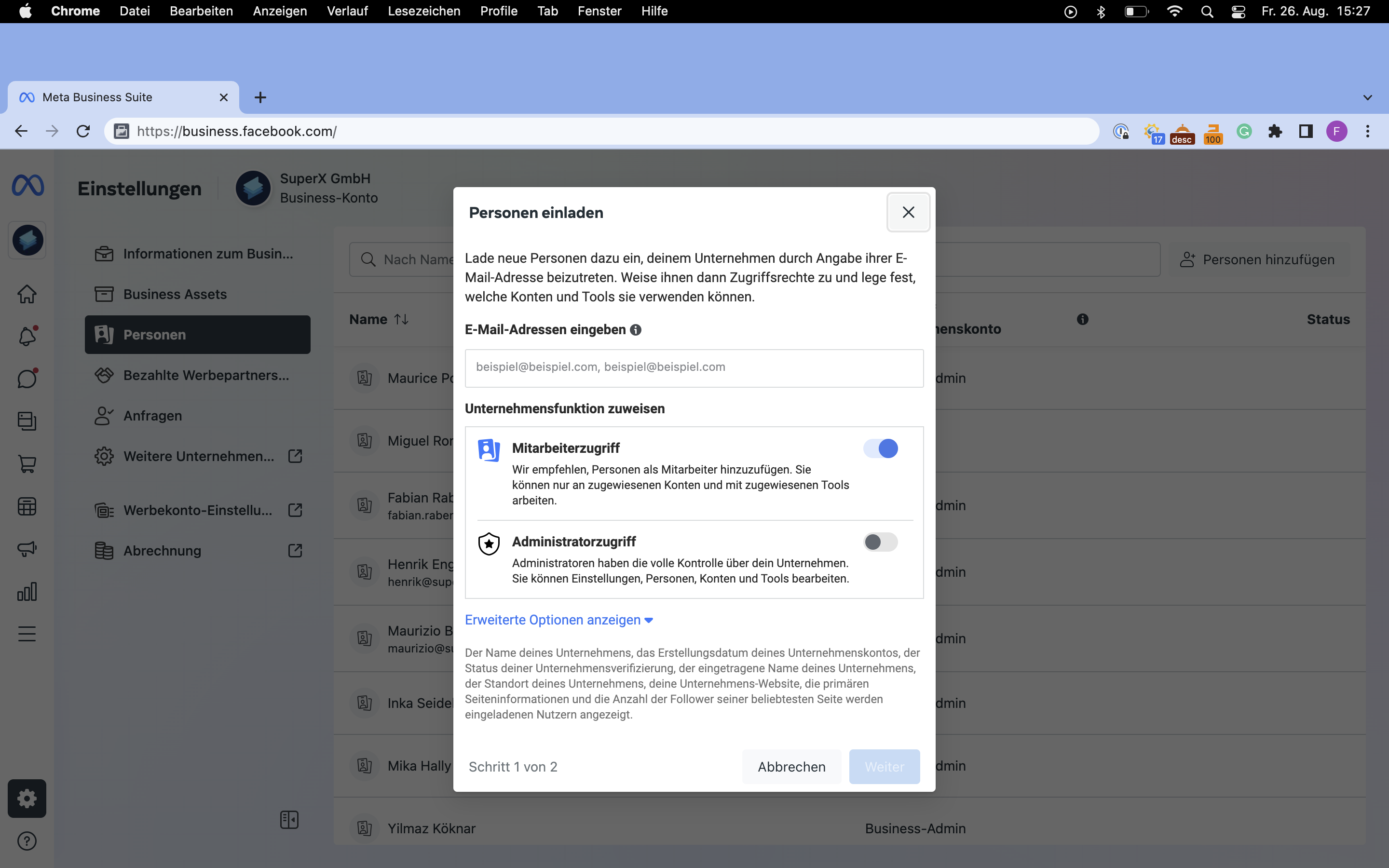Select Business Assets in settings menu
The image size is (1389, 868).
coord(175,294)
